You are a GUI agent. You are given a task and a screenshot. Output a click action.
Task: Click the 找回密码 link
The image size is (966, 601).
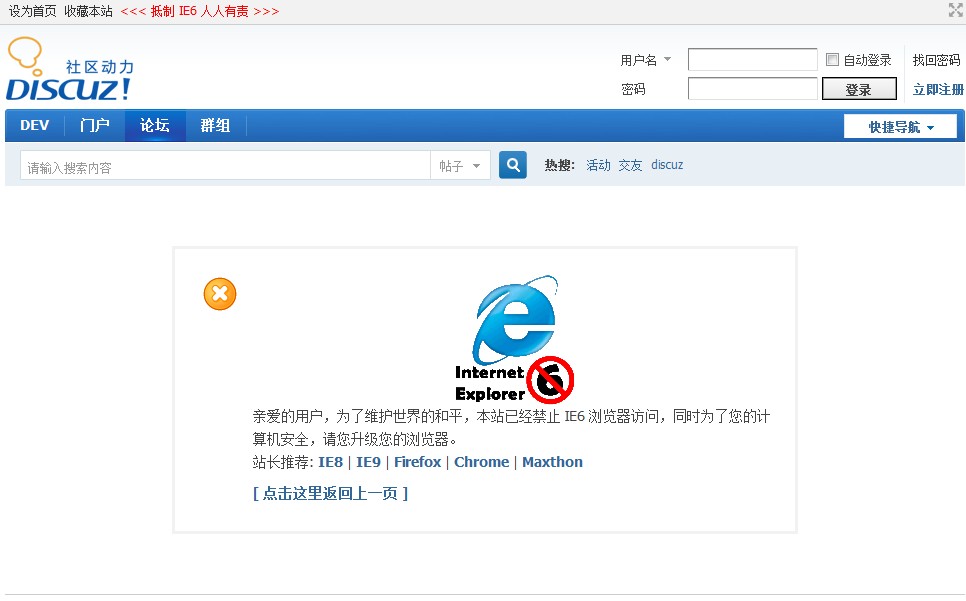pyautogui.click(x=936, y=60)
